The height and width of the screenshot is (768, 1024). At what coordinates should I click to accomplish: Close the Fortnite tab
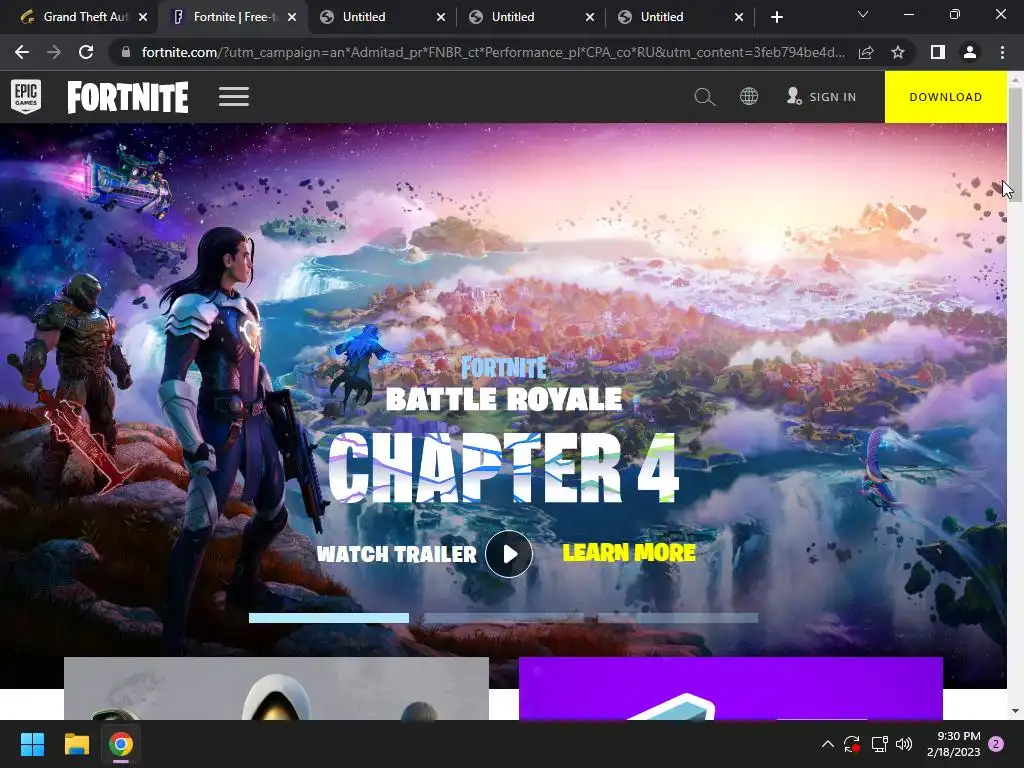pyautogui.click(x=292, y=17)
